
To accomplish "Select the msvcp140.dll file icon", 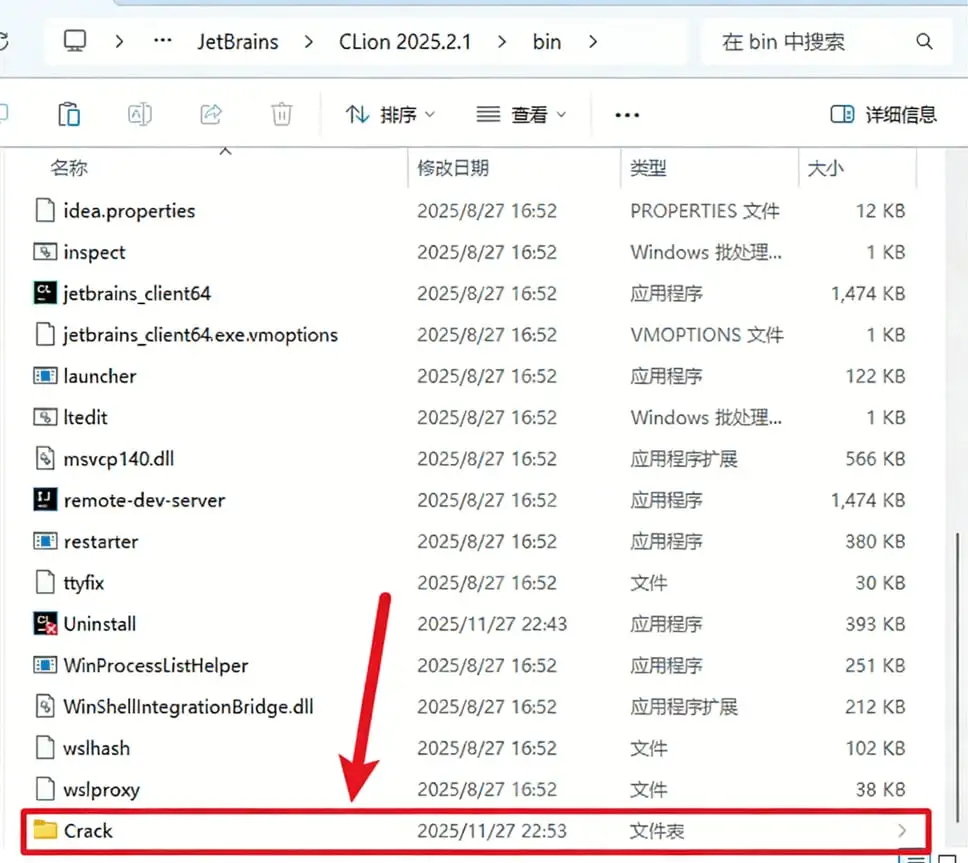I will click(x=45, y=459).
